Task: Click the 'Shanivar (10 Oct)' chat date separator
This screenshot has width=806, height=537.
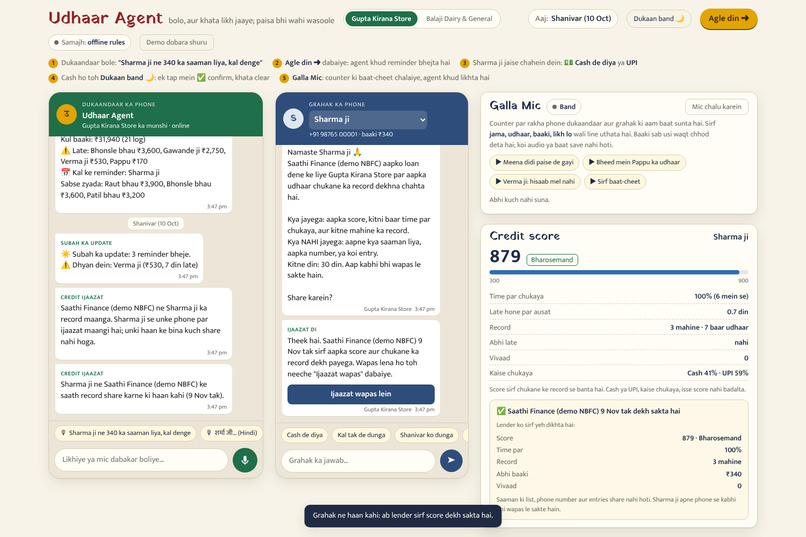Action: [156, 224]
